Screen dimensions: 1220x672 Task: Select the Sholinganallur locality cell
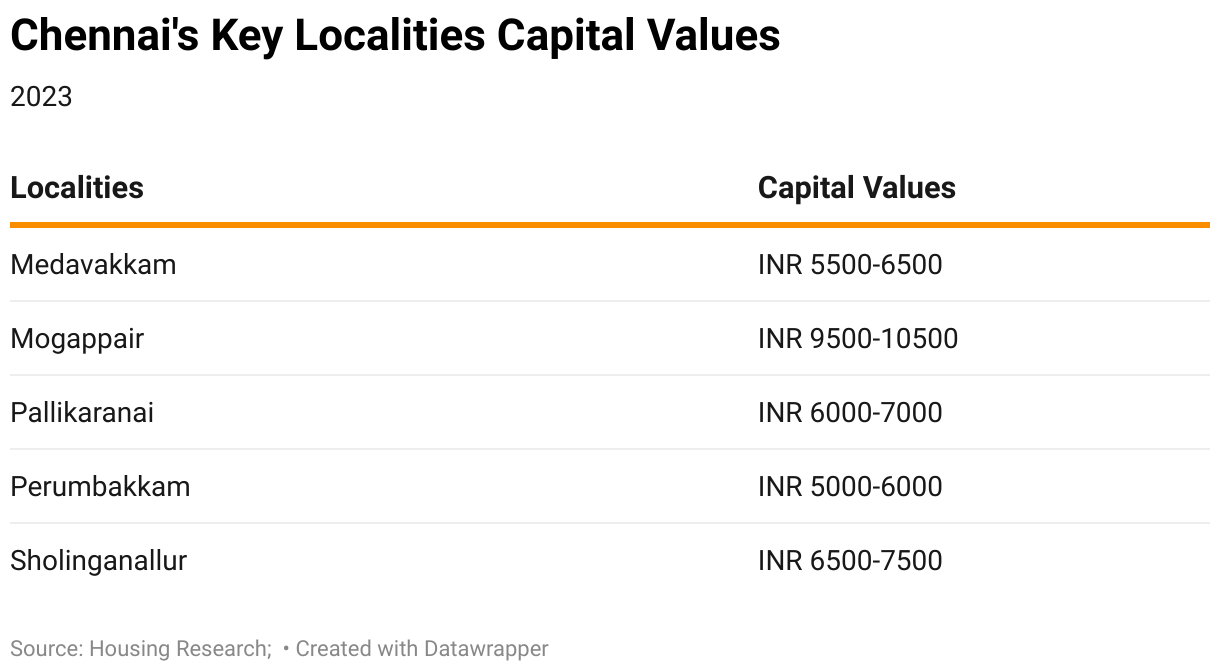tap(98, 561)
